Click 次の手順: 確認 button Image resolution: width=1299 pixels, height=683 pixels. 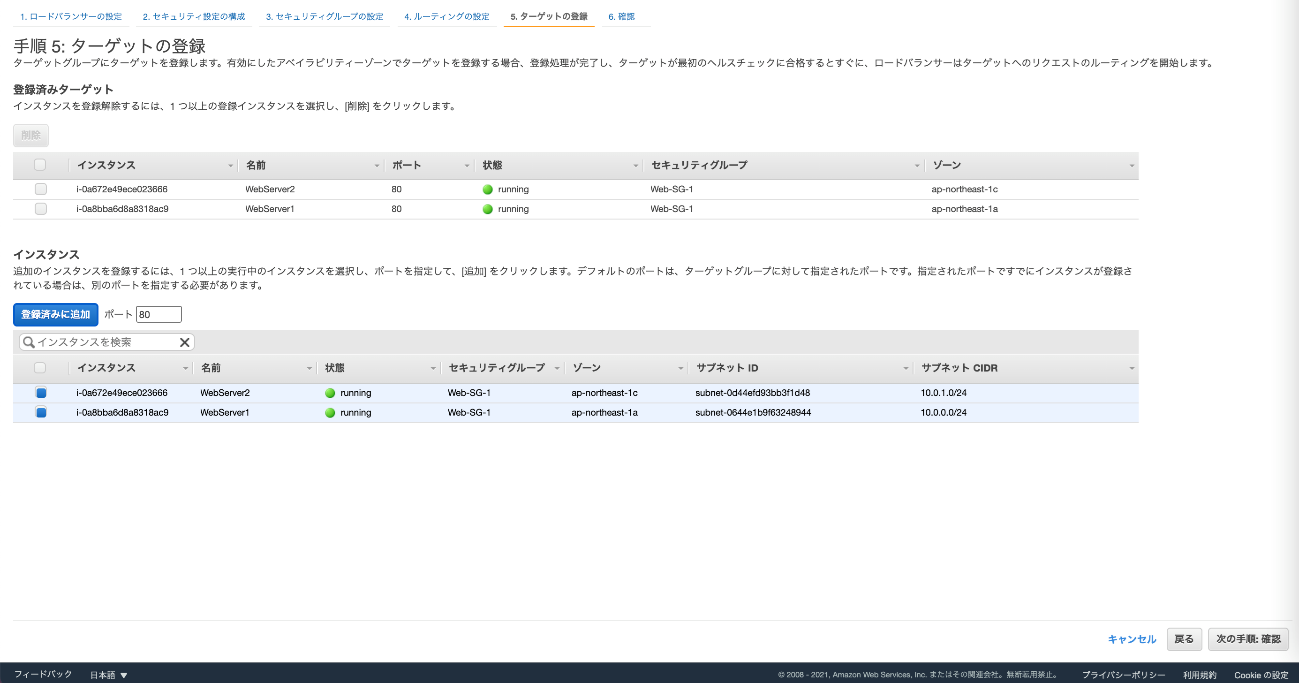1248,639
